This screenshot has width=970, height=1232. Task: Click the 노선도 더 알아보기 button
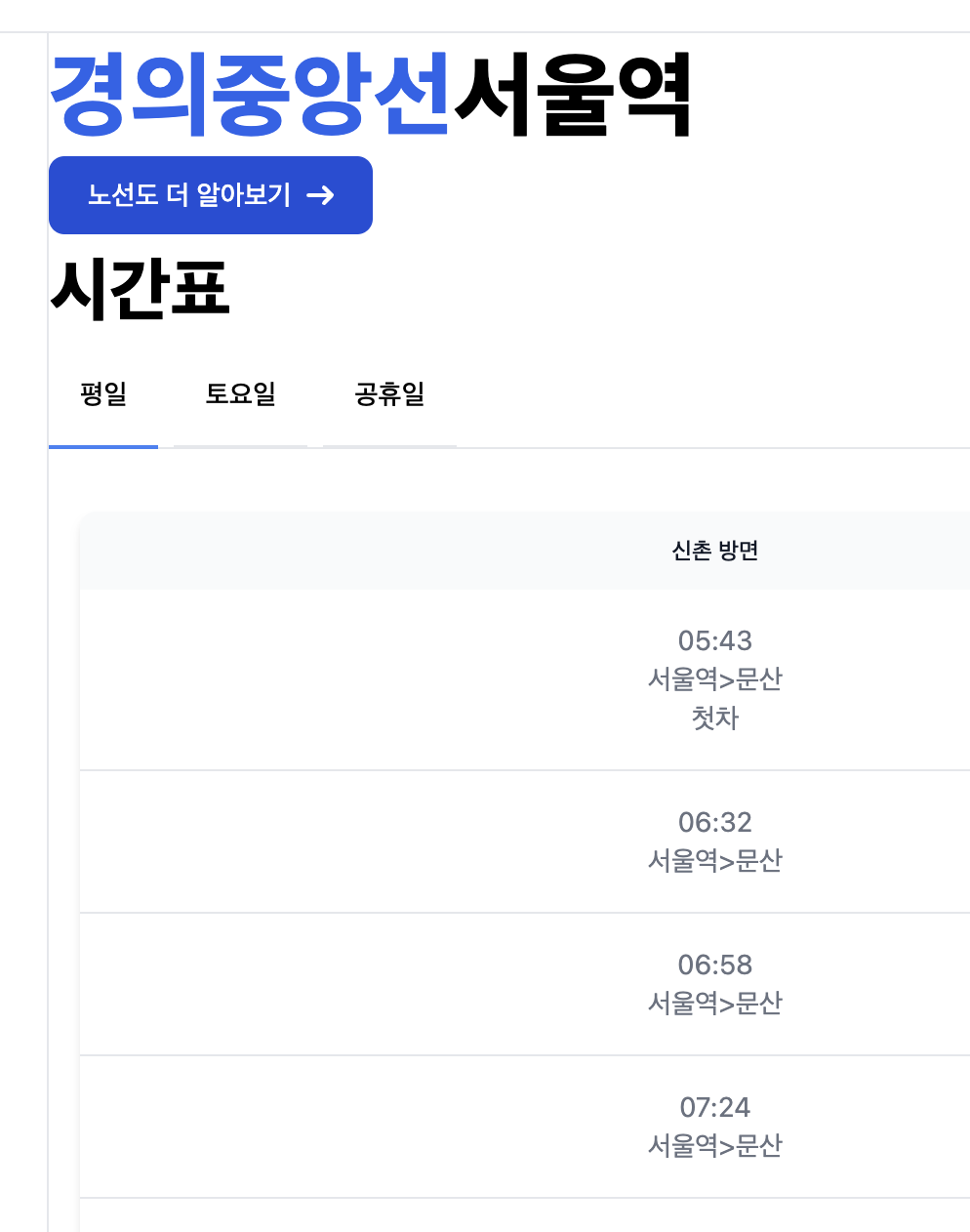[211, 195]
